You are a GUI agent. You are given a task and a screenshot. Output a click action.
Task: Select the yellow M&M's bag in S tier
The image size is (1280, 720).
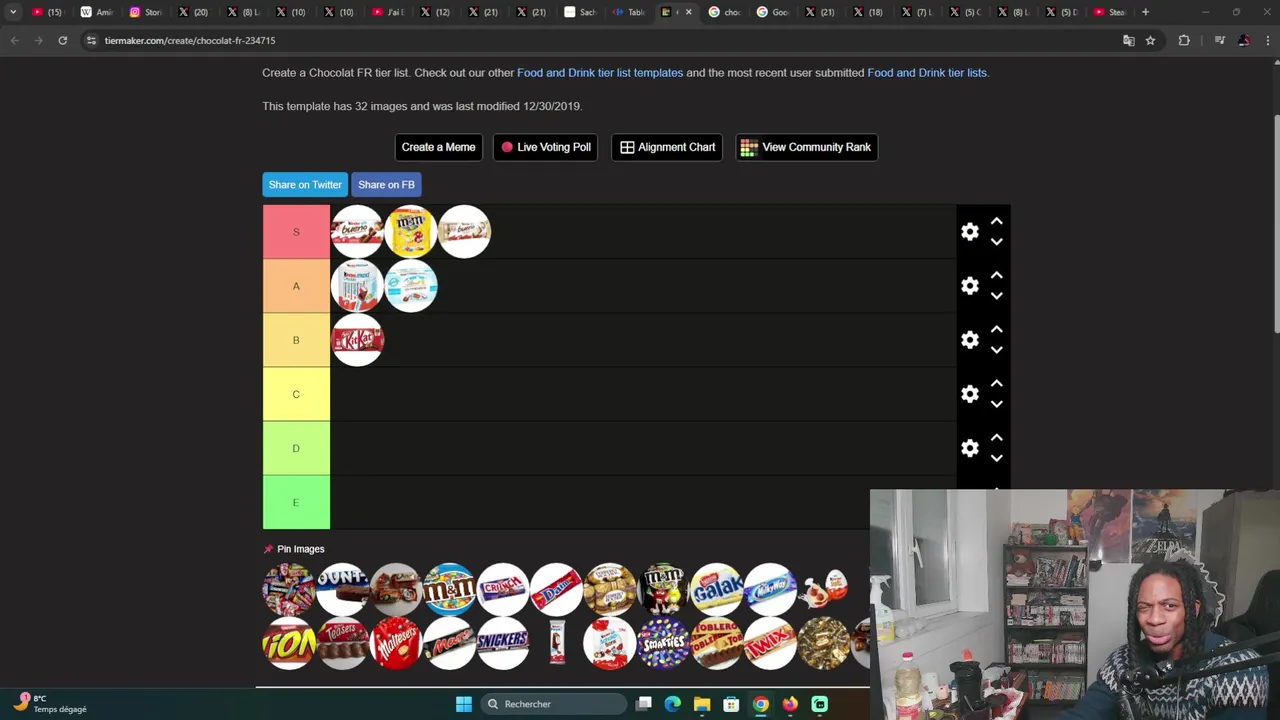coord(411,232)
